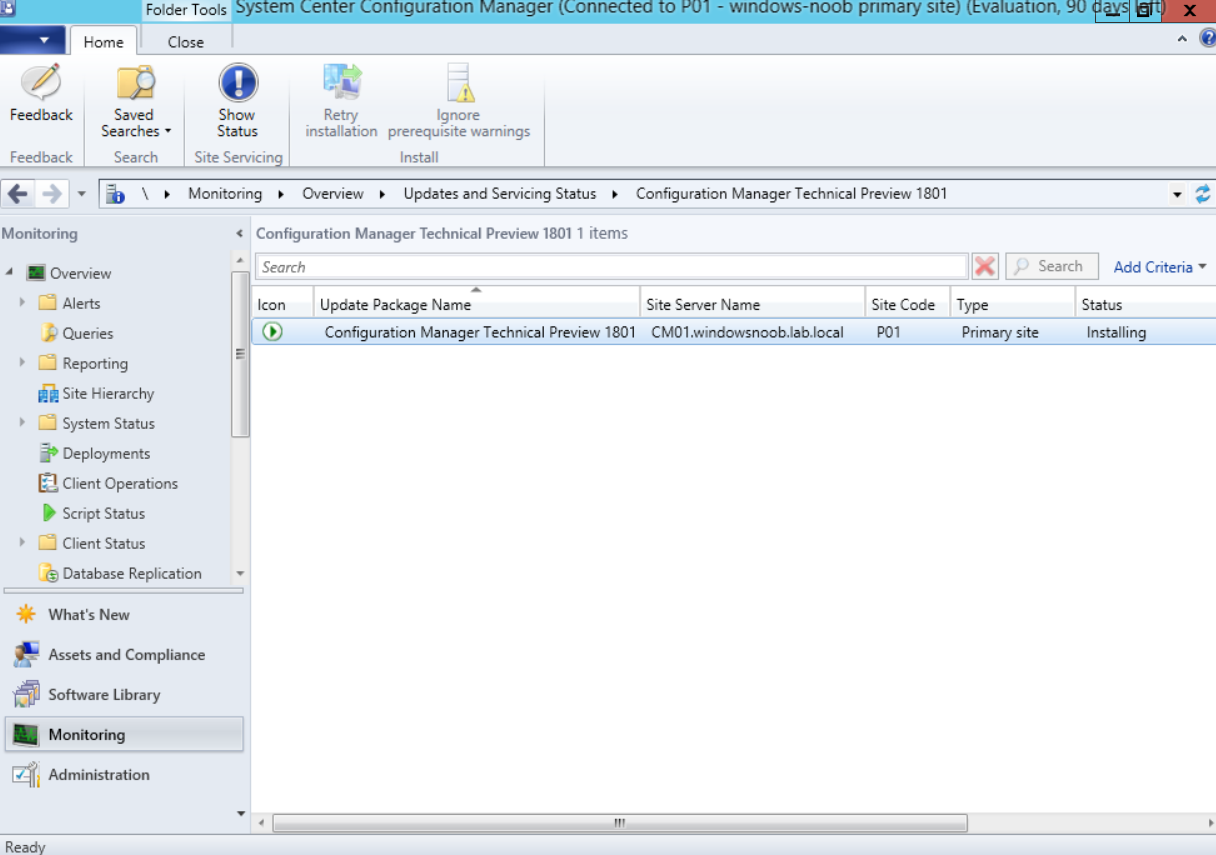Expand the Reporting tree node

tap(22, 362)
